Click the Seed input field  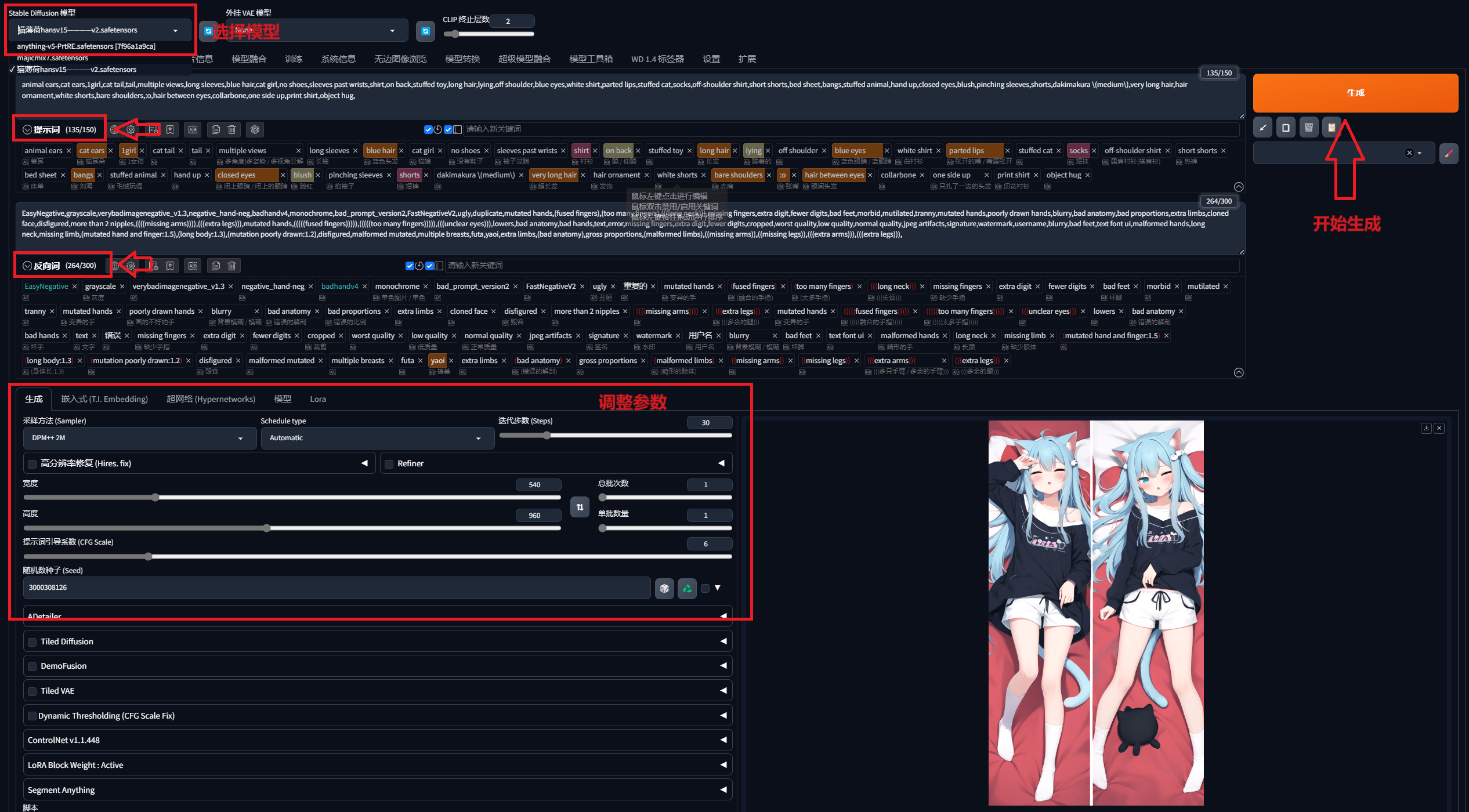click(337, 588)
